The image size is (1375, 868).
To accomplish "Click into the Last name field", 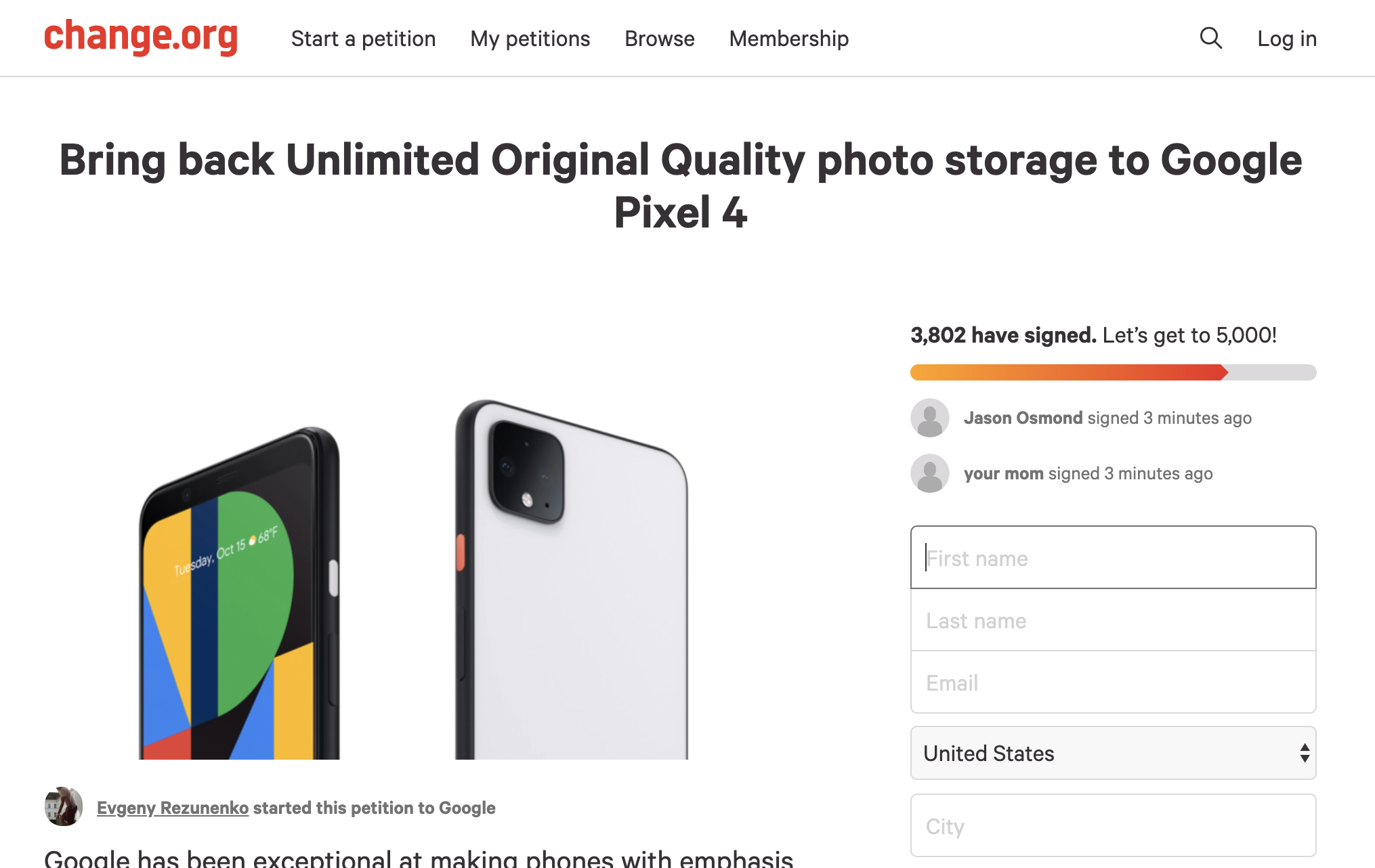I will click(1113, 620).
